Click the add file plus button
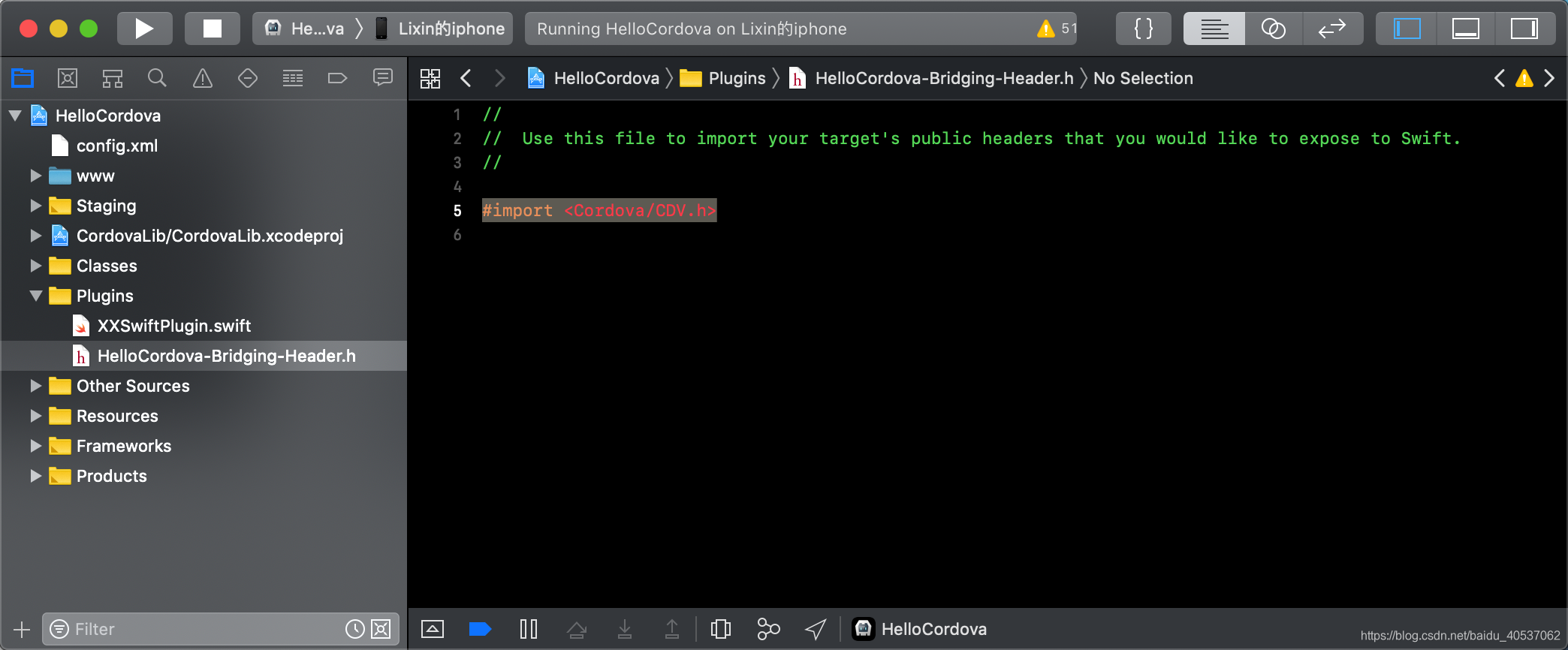Image resolution: width=1568 pixels, height=650 pixels. point(22,629)
